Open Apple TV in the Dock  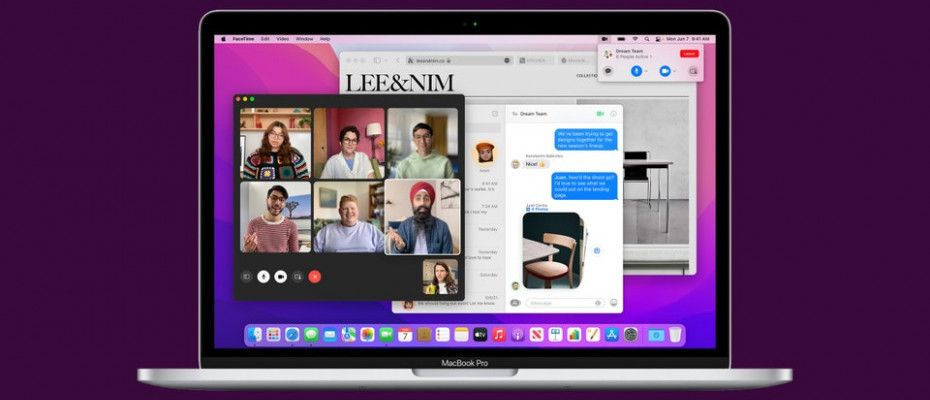click(x=480, y=334)
